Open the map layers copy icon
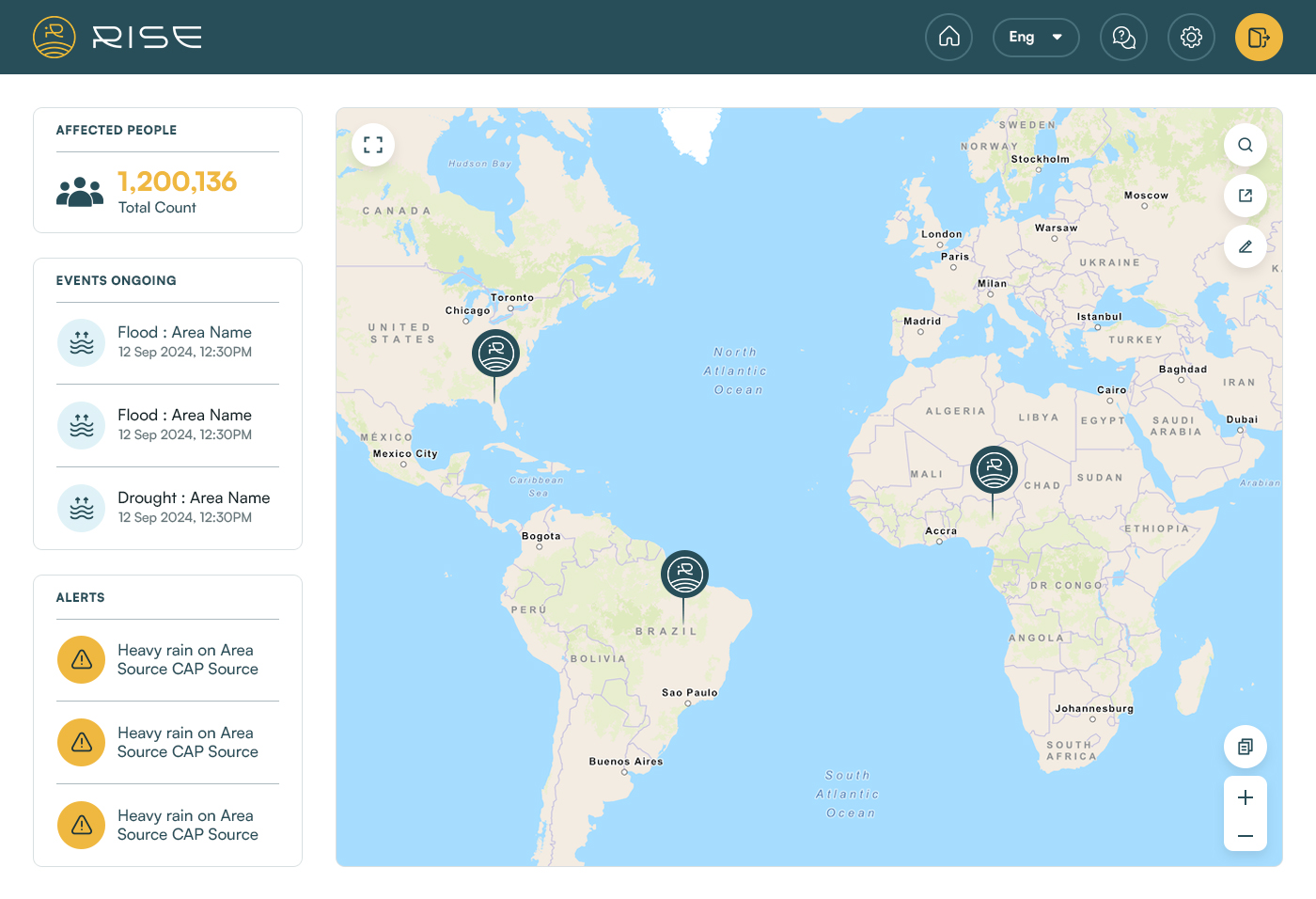Screen dimensions: 1316x899 (x=1245, y=747)
